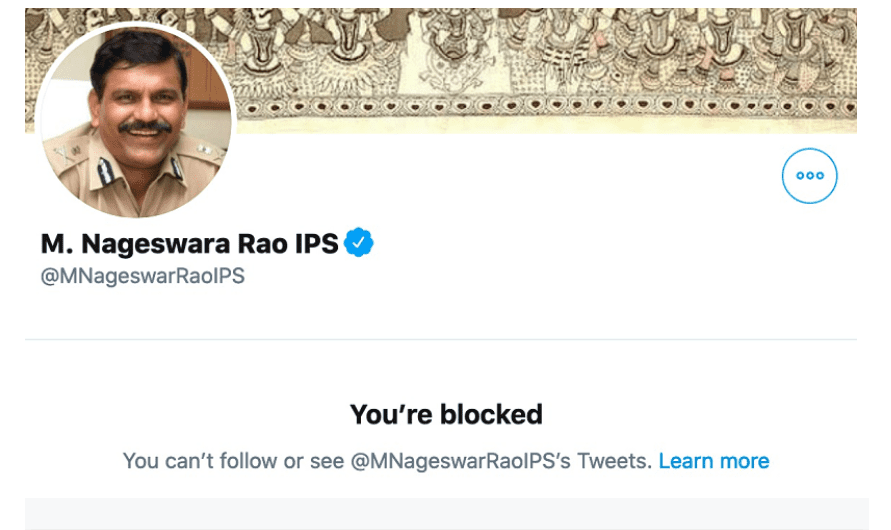This screenshot has width=891, height=530.
Task: Click the word Tweets in the notice
Action: click(614, 461)
